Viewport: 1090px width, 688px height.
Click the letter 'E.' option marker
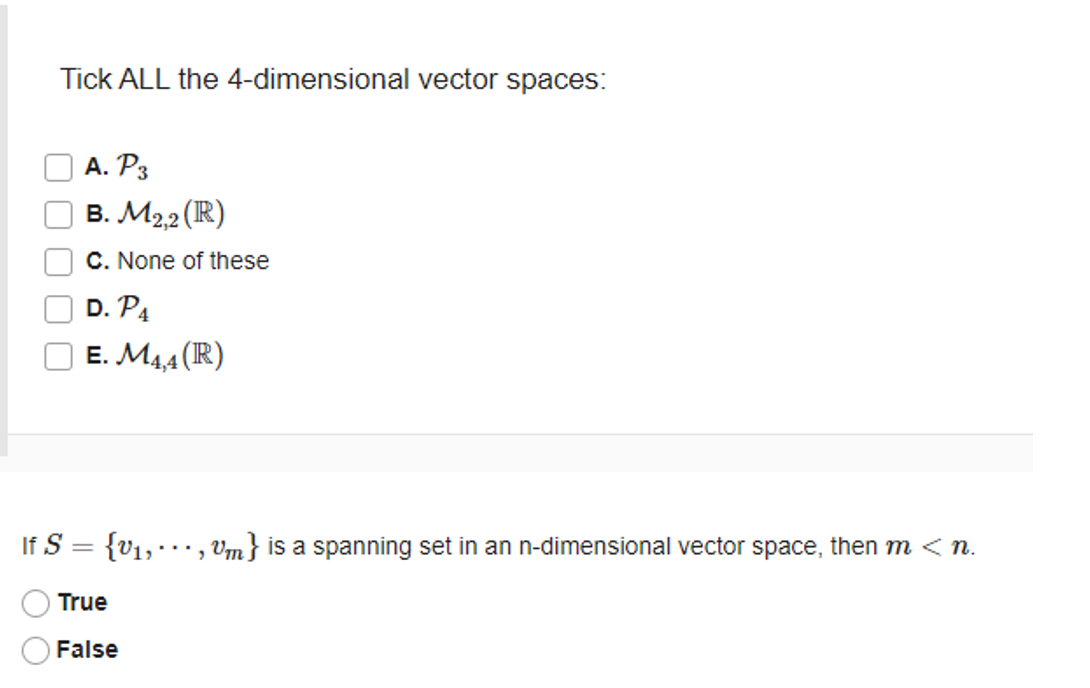coord(96,353)
